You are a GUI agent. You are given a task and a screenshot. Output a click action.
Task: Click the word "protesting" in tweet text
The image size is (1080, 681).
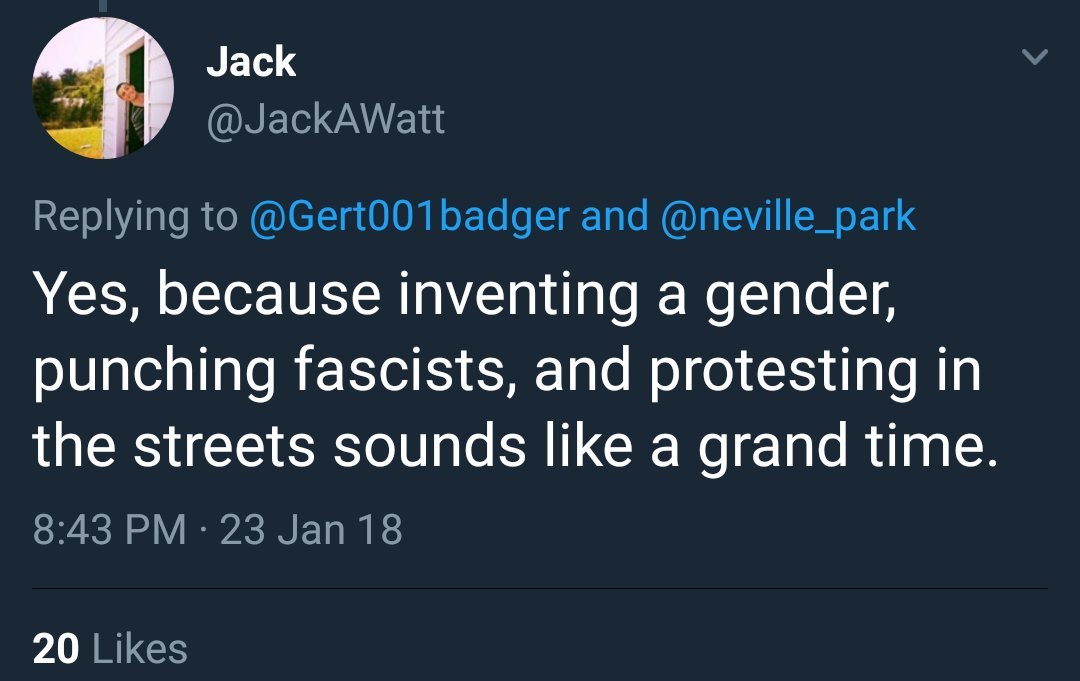tap(782, 372)
